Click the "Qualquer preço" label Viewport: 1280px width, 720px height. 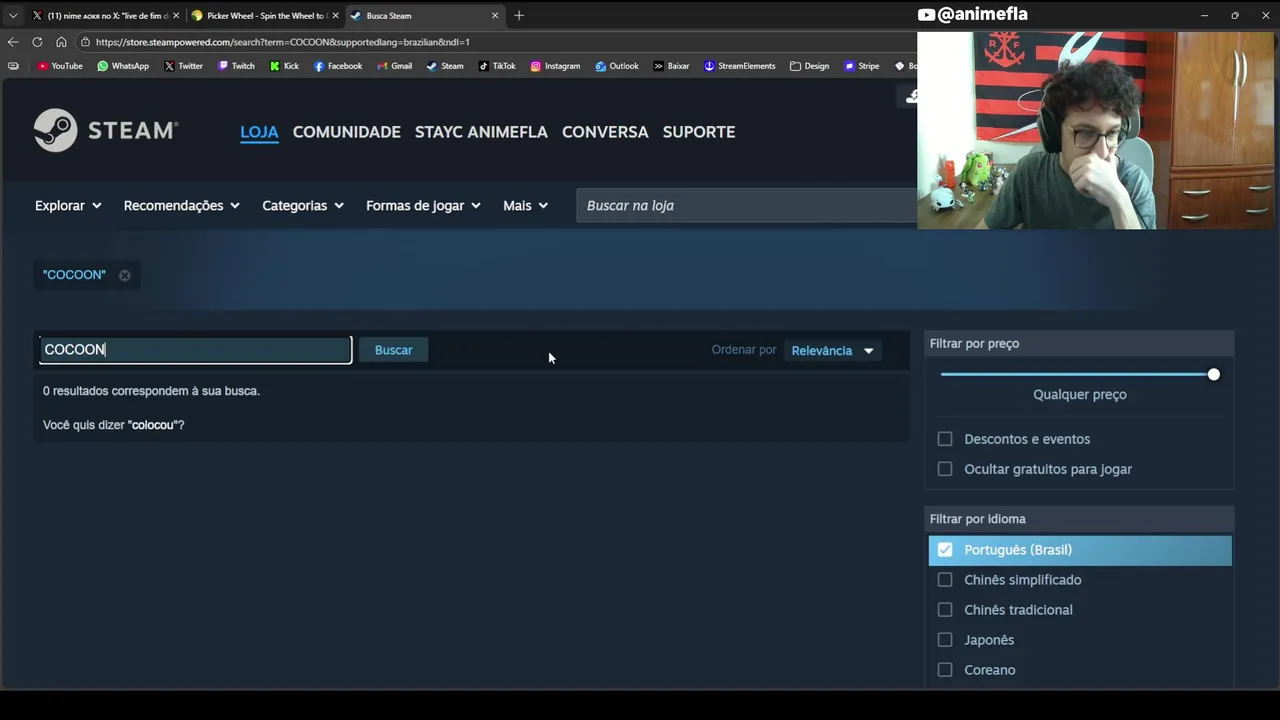(1080, 394)
